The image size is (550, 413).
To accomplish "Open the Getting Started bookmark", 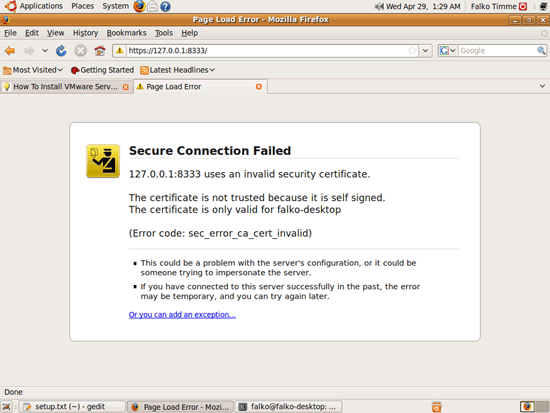I will pyautogui.click(x=102, y=70).
